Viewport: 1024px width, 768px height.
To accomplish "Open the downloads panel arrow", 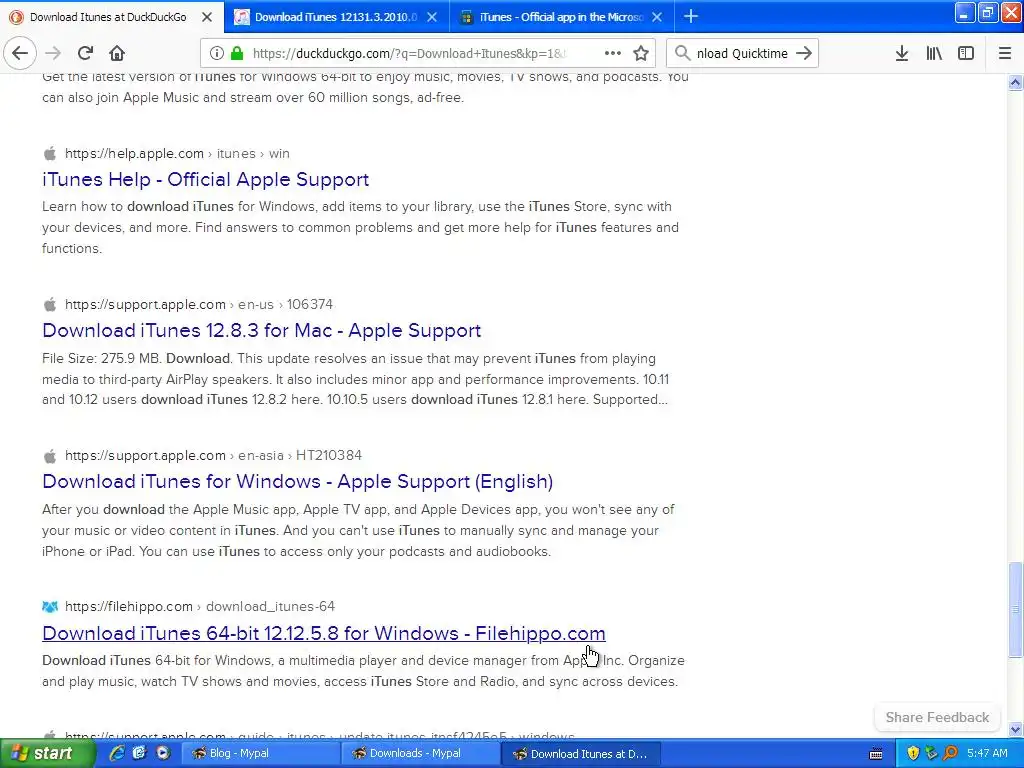I will tap(902, 53).
